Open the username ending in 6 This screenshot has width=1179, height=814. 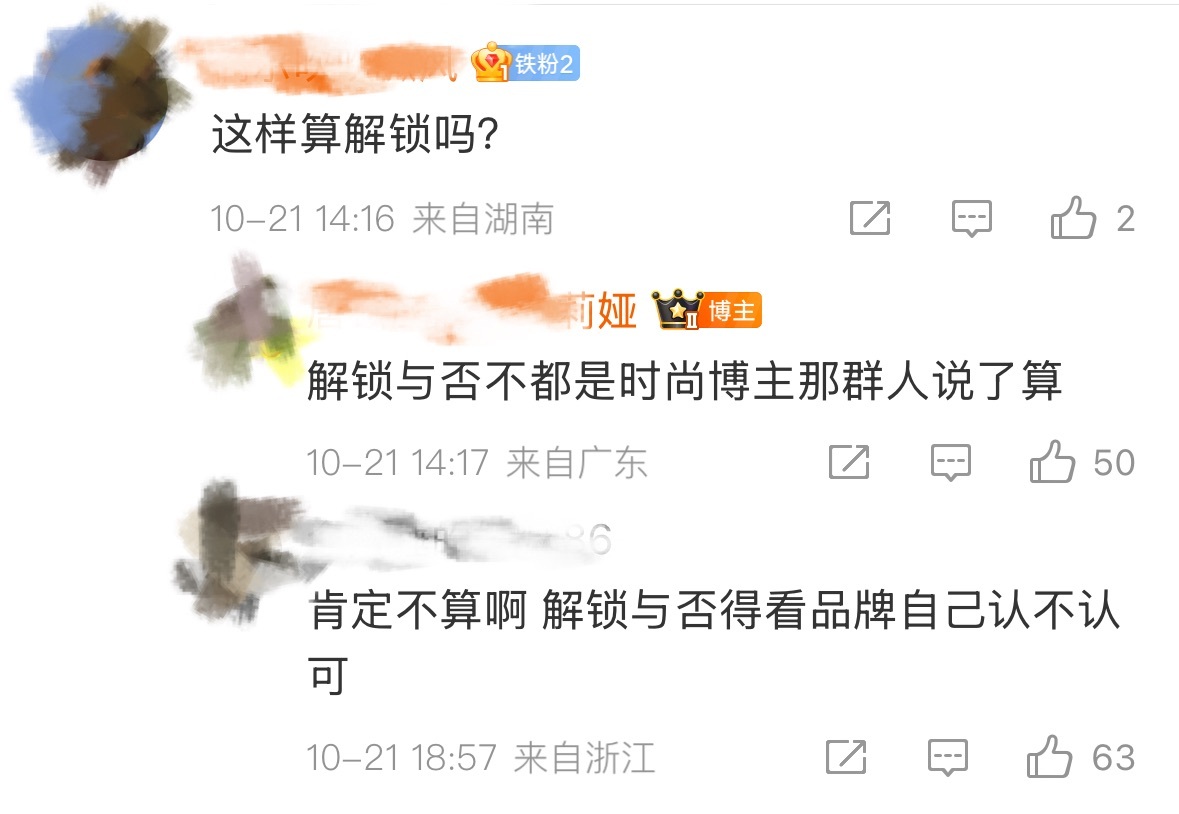click(x=460, y=538)
